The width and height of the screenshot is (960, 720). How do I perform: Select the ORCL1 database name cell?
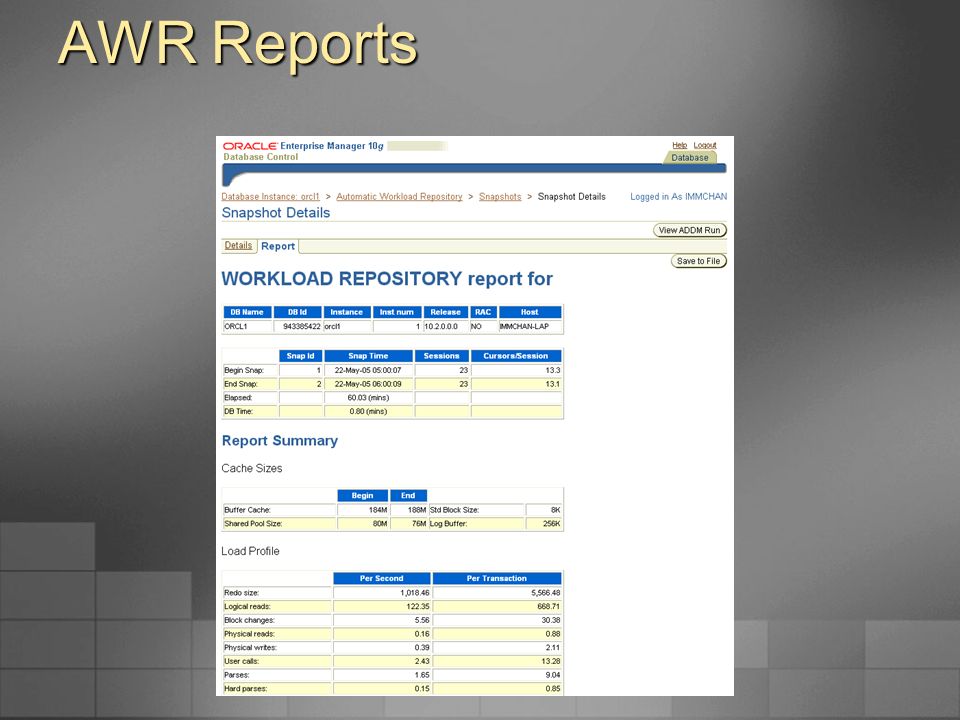point(247,326)
